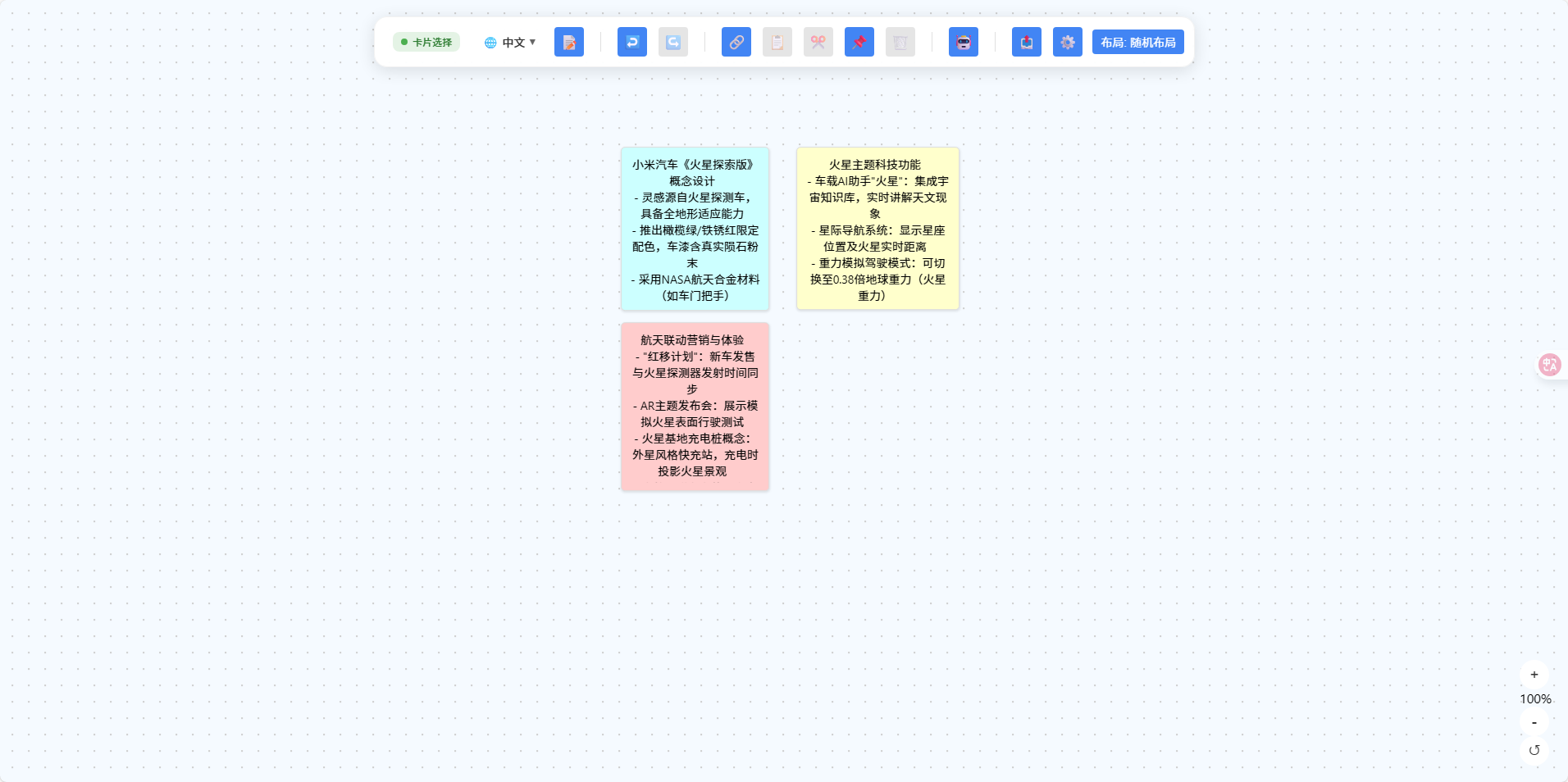Select the pink 航天联动营销与体验 card
The height and width of the screenshot is (782, 1568).
point(695,407)
